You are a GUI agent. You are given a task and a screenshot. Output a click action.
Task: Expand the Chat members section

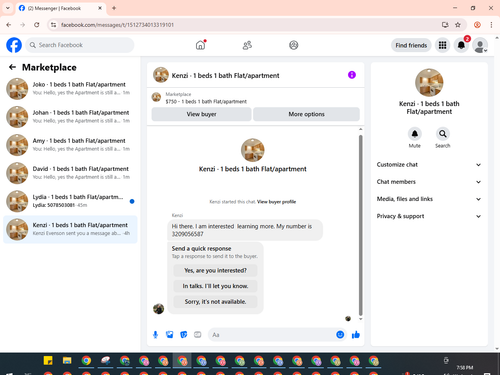coord(429,182)
